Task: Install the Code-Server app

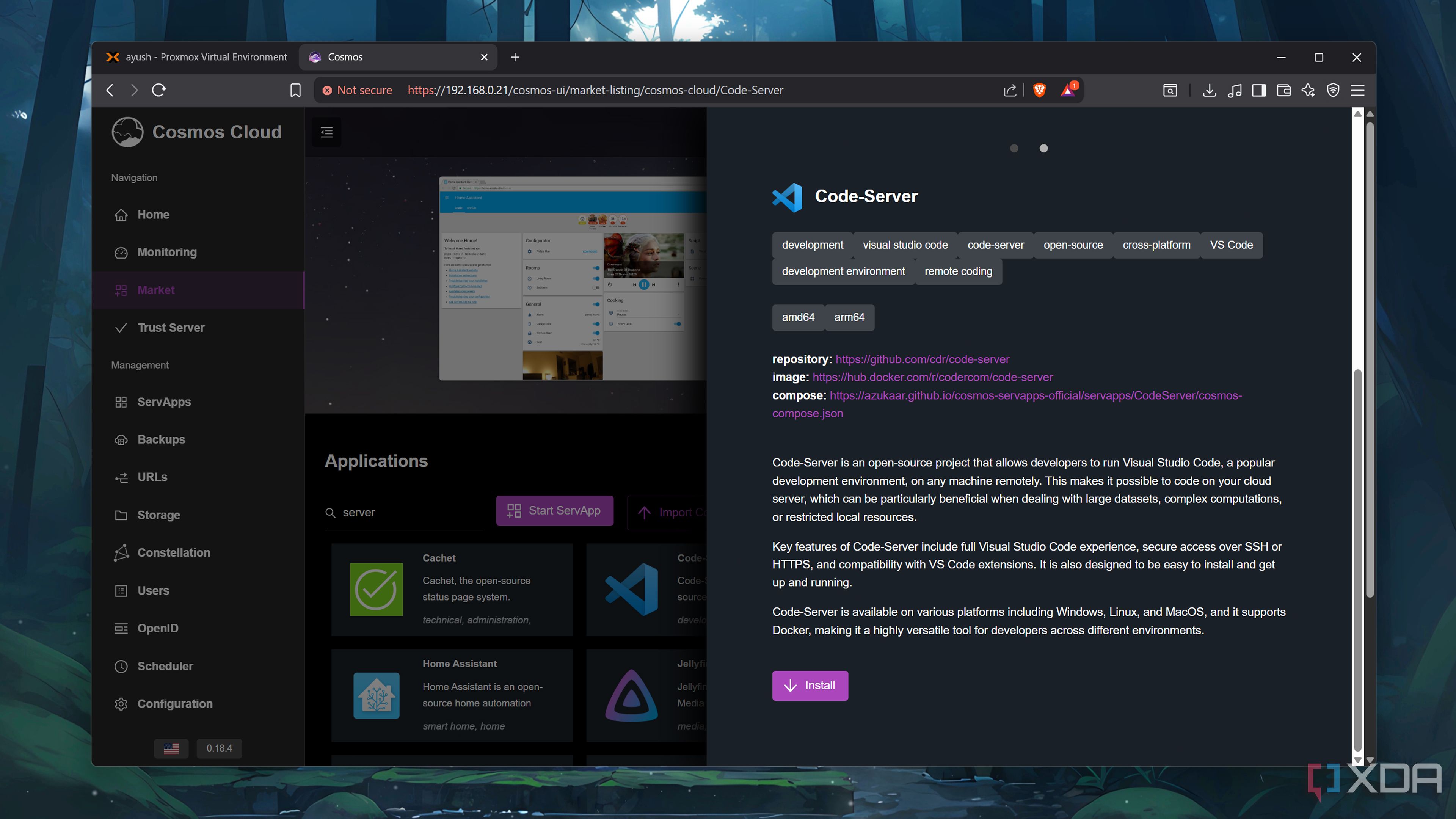Action: [x=810, y=686]
